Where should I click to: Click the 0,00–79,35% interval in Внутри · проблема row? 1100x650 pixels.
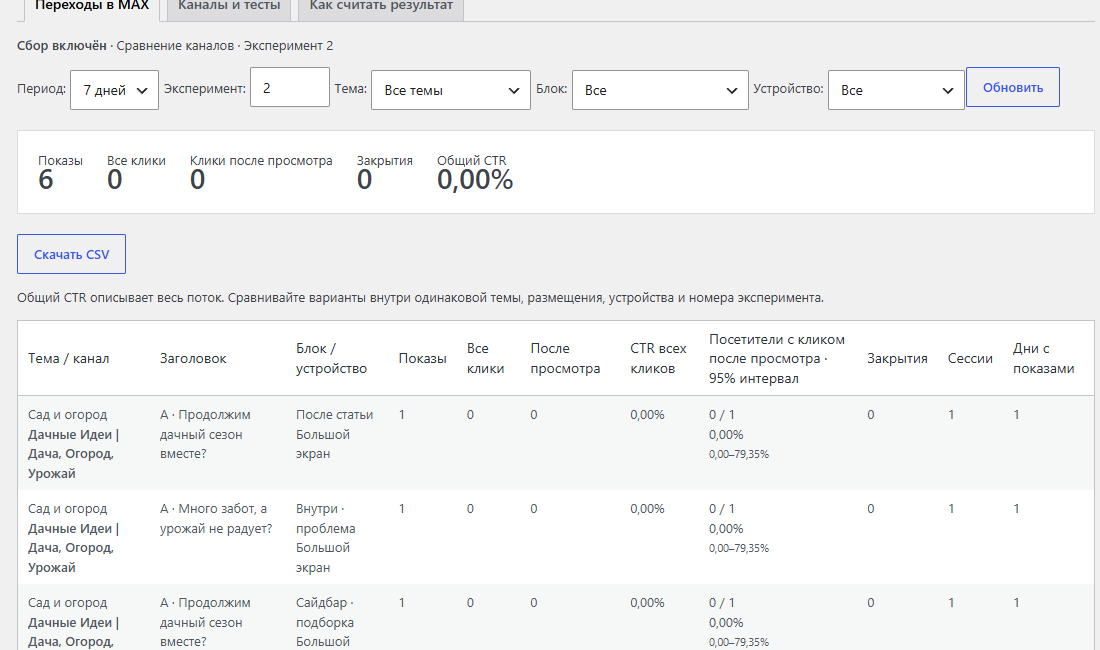(x=739, y=548)
